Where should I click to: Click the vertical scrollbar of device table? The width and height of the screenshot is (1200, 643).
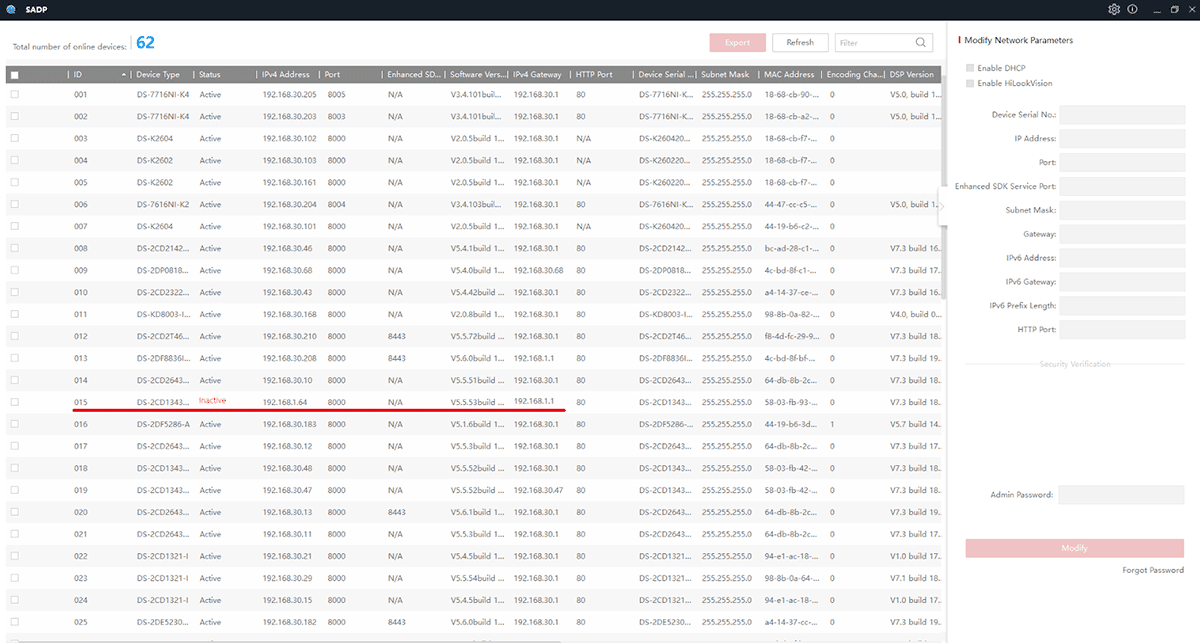[942, 190]
